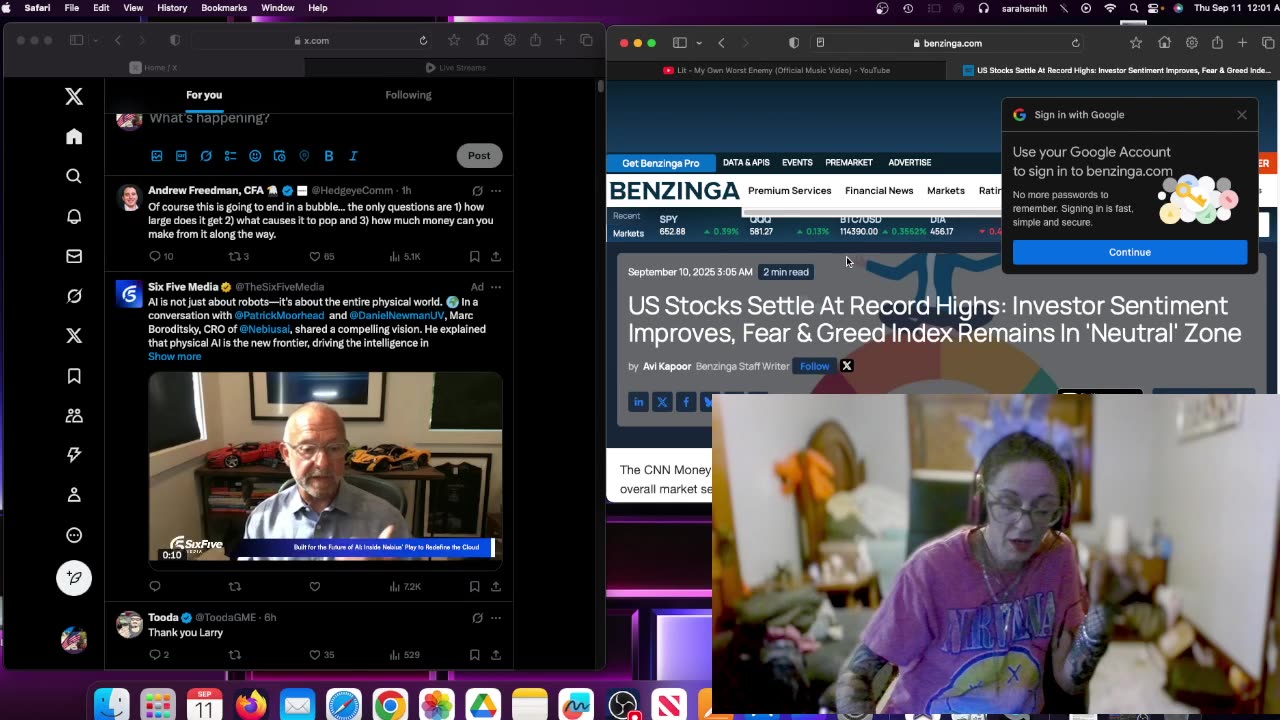Click Get Benzinga Pro button

click(660, 163)
